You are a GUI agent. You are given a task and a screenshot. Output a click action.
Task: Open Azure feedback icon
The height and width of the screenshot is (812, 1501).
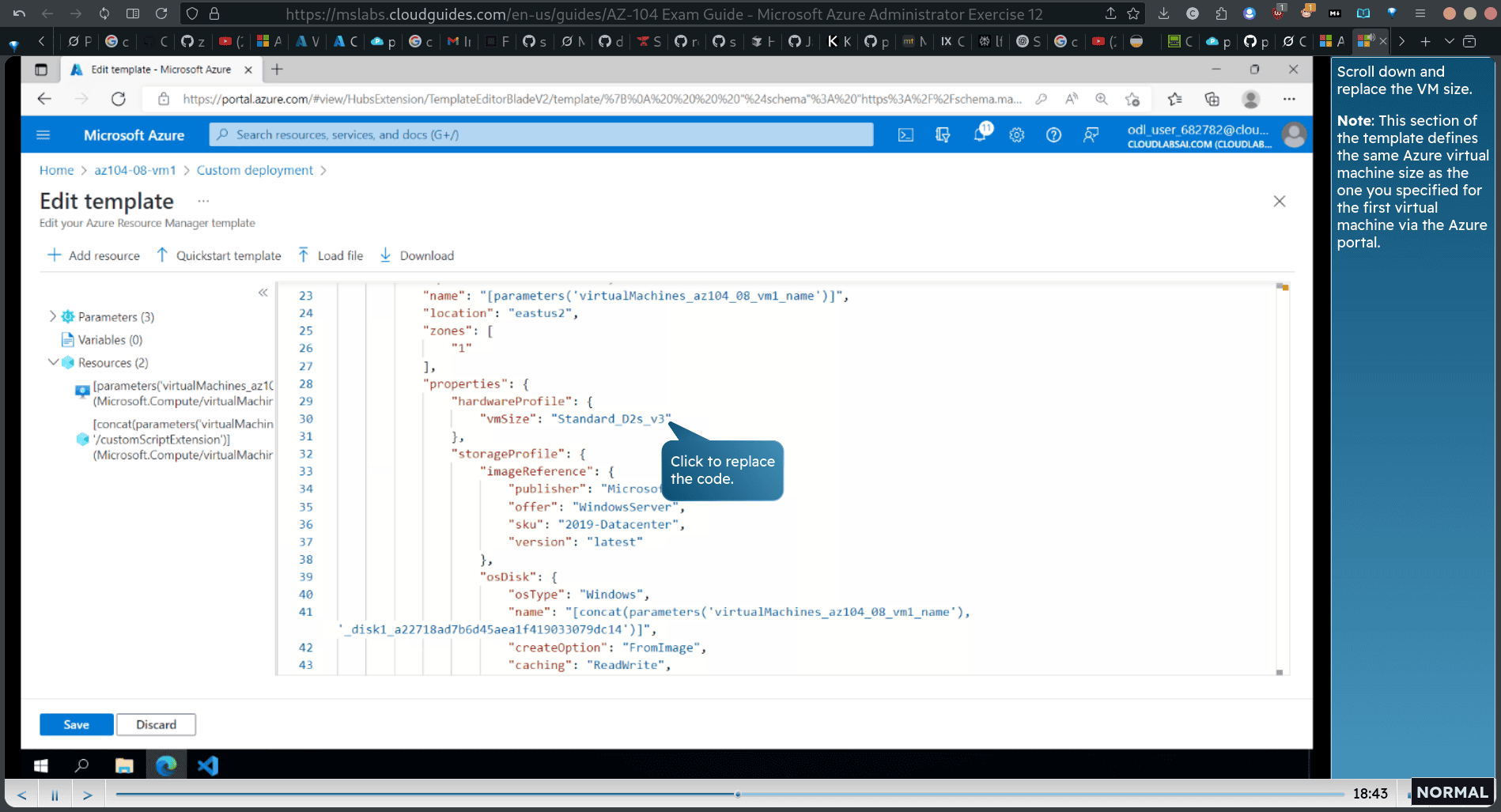click(1091, 135)
